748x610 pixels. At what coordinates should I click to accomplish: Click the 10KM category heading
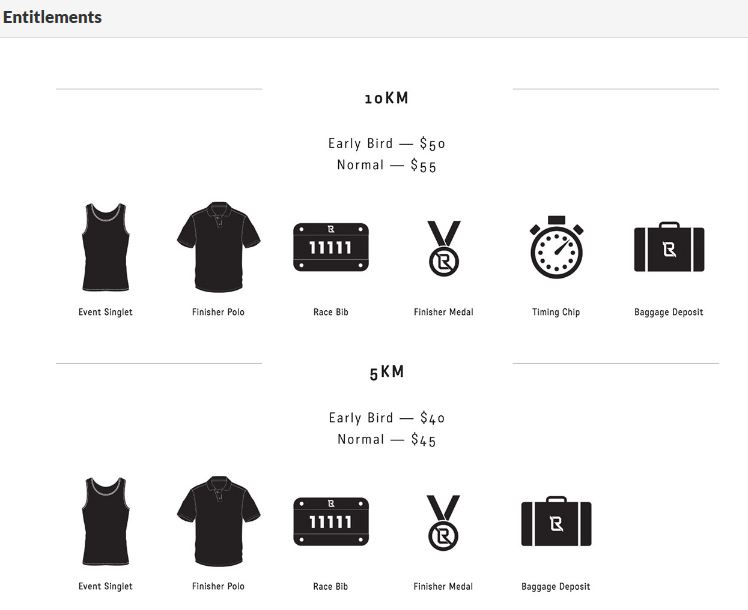click(x=387, y=98)
